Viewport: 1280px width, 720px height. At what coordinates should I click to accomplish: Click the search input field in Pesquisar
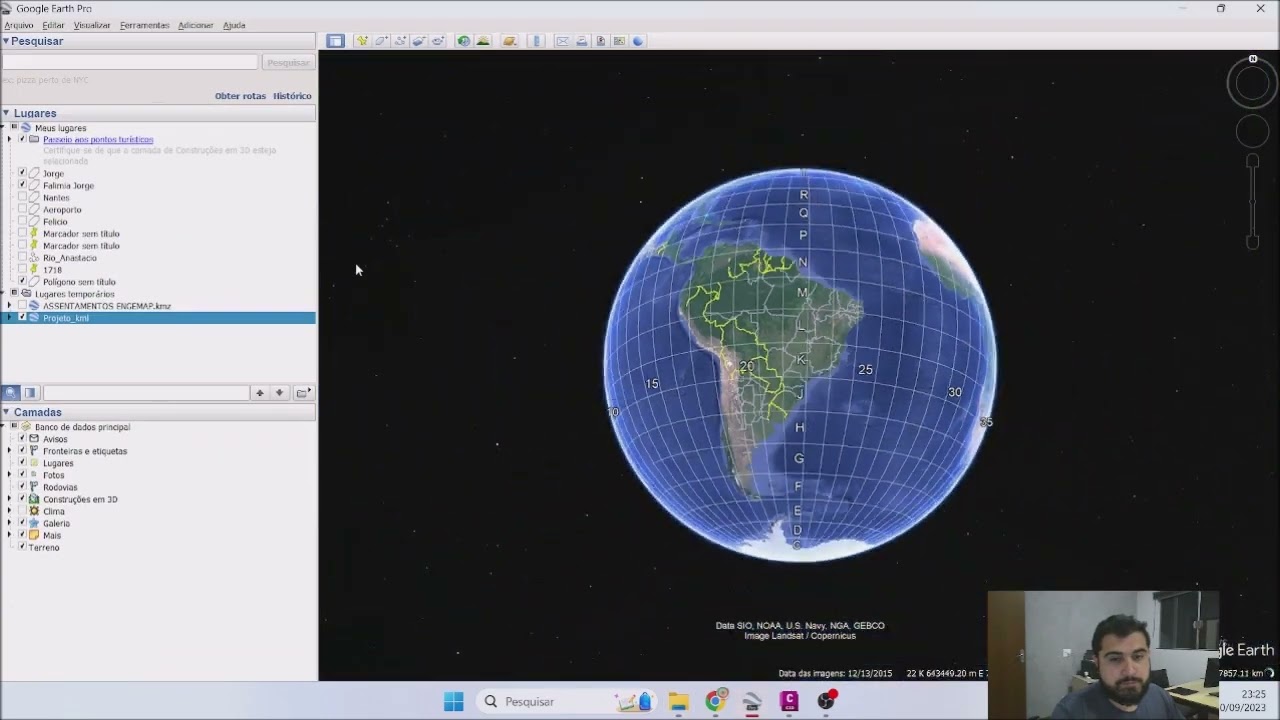pyautogui.click(x=130, y=62)
